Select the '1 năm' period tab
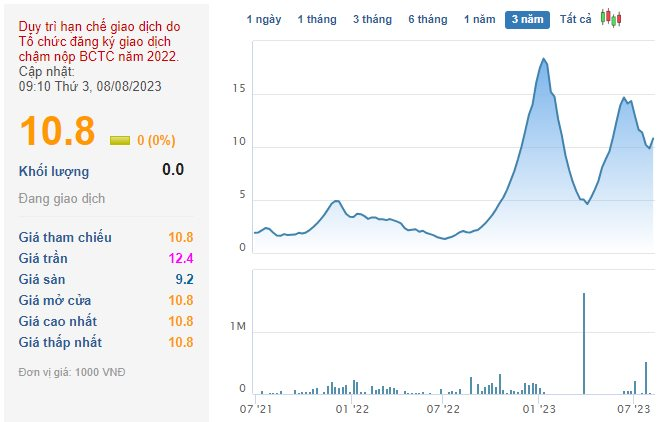This screenshot has width=662, height=422. coord(480,19)
